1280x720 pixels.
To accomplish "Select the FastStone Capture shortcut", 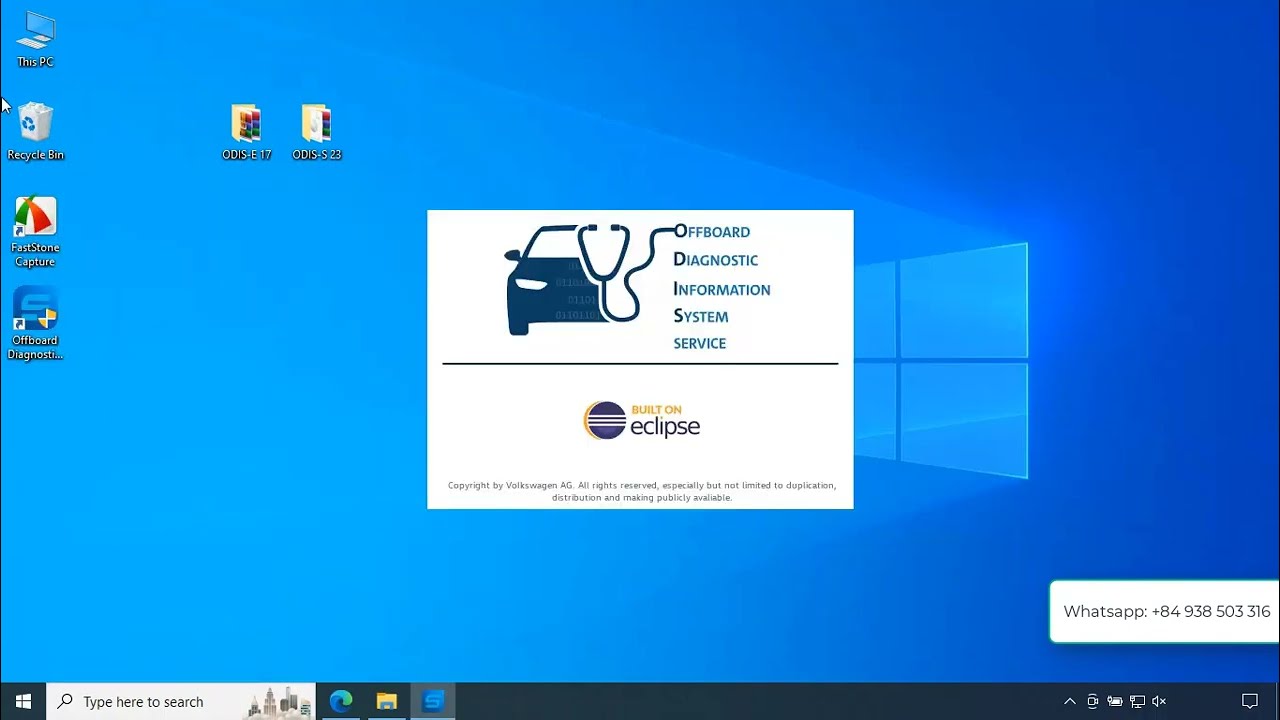I will (35, 232).
